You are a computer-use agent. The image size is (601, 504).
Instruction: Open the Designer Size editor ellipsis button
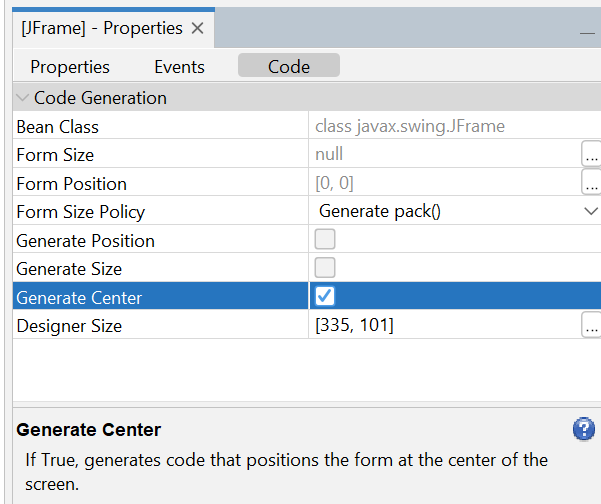[591, 325]
